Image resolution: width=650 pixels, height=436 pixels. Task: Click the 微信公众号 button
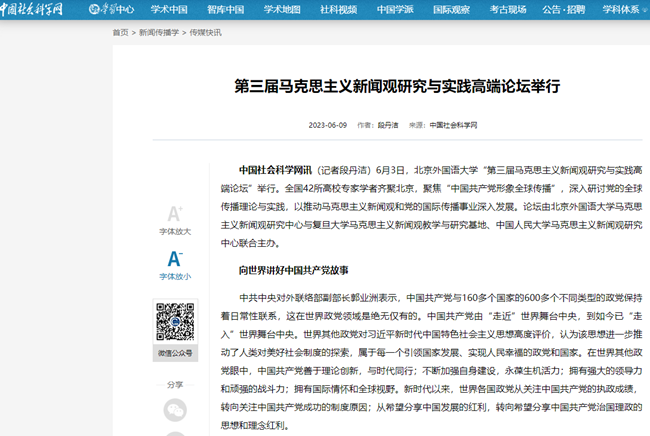pos(175,353)
